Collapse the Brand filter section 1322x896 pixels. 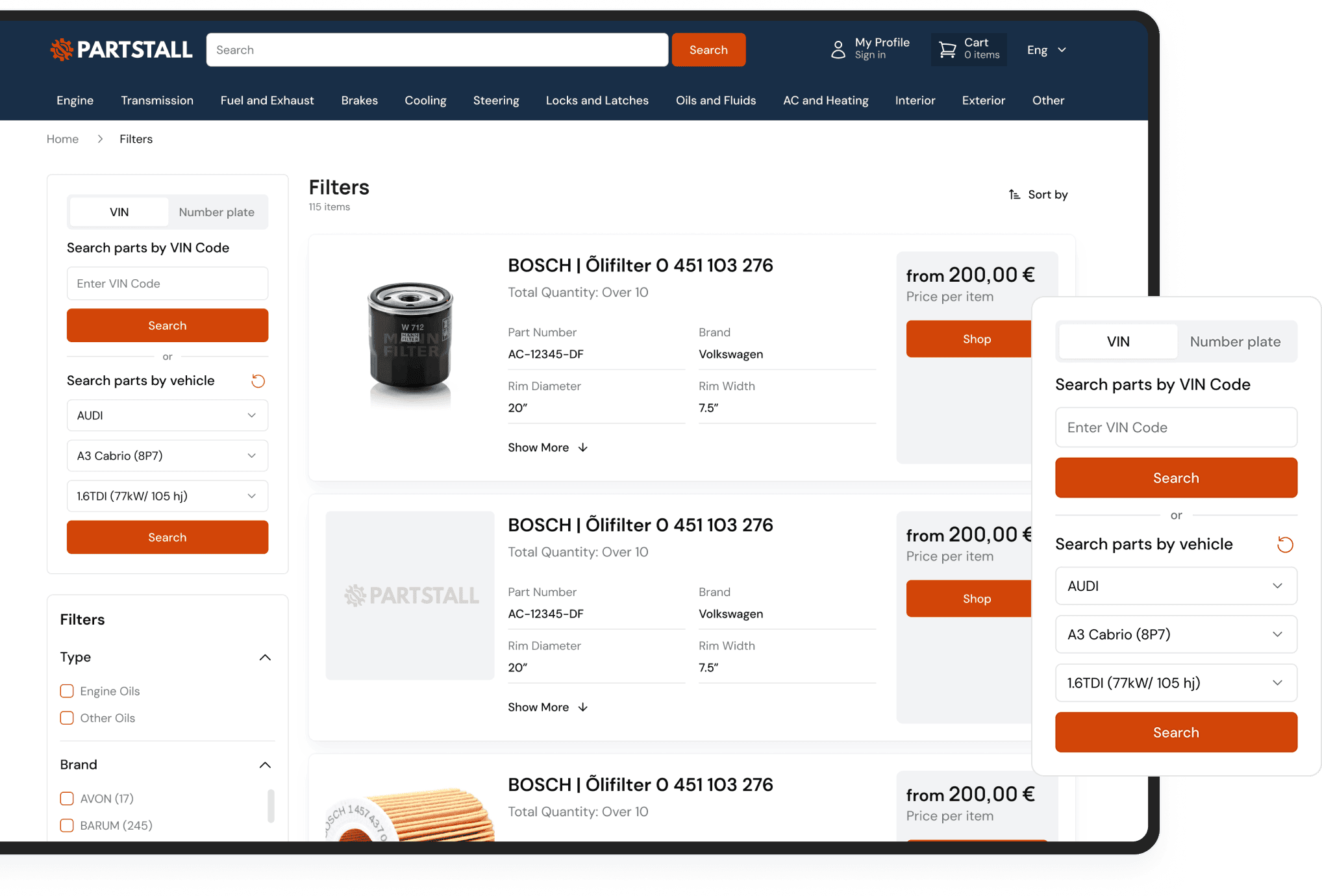tap(265, 765)
